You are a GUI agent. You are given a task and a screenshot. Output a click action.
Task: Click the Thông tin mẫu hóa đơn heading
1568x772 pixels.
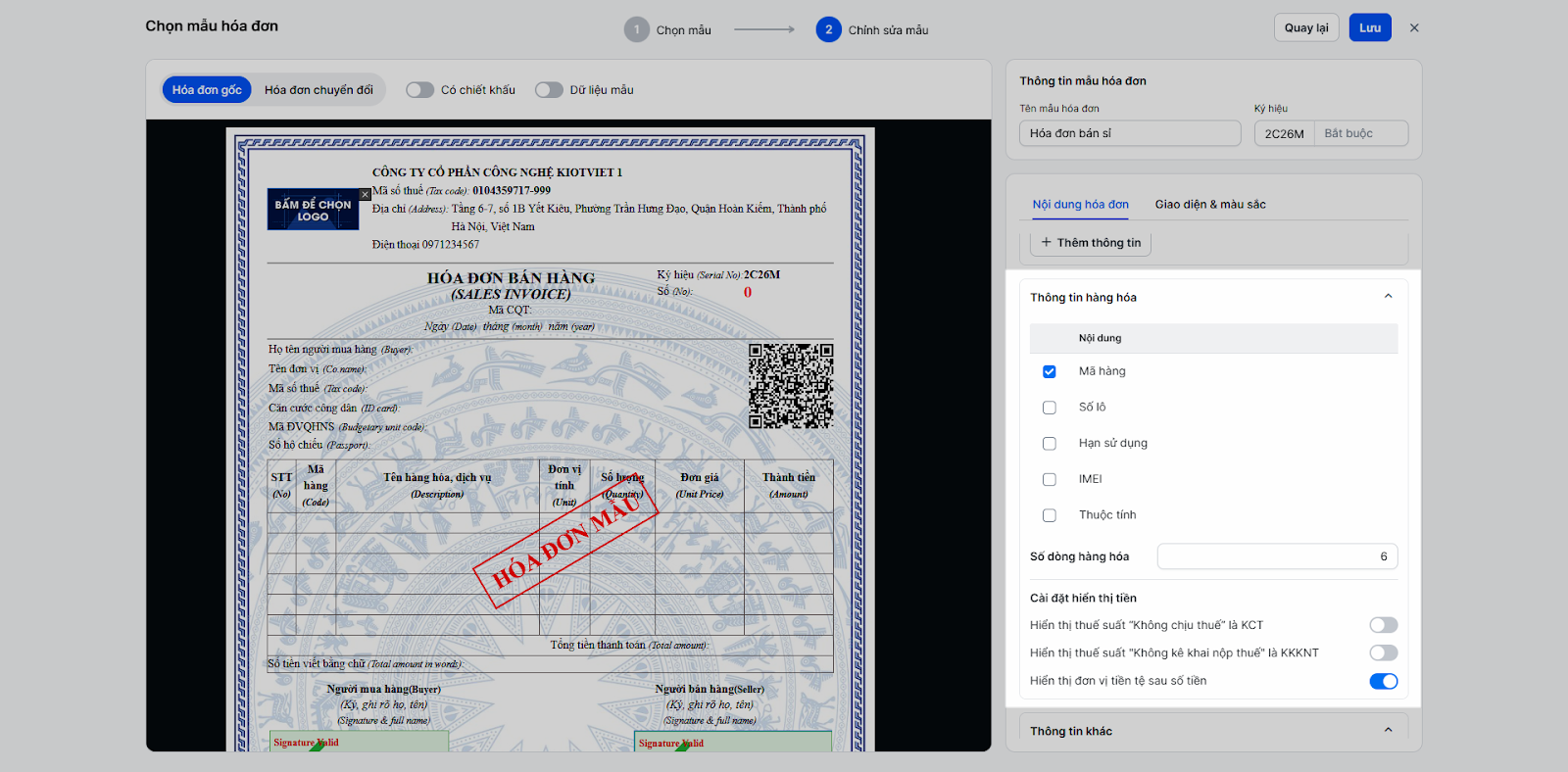pos(1083,81)
